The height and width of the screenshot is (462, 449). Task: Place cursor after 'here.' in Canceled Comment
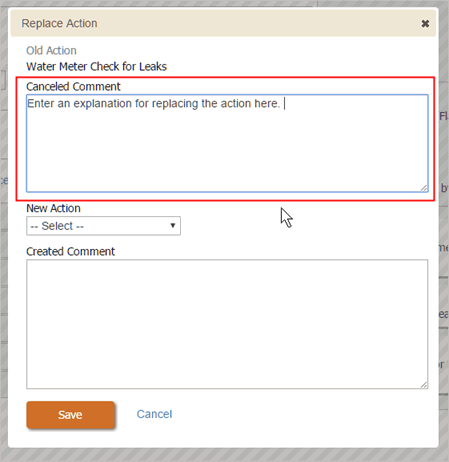(x=283, y=104)
